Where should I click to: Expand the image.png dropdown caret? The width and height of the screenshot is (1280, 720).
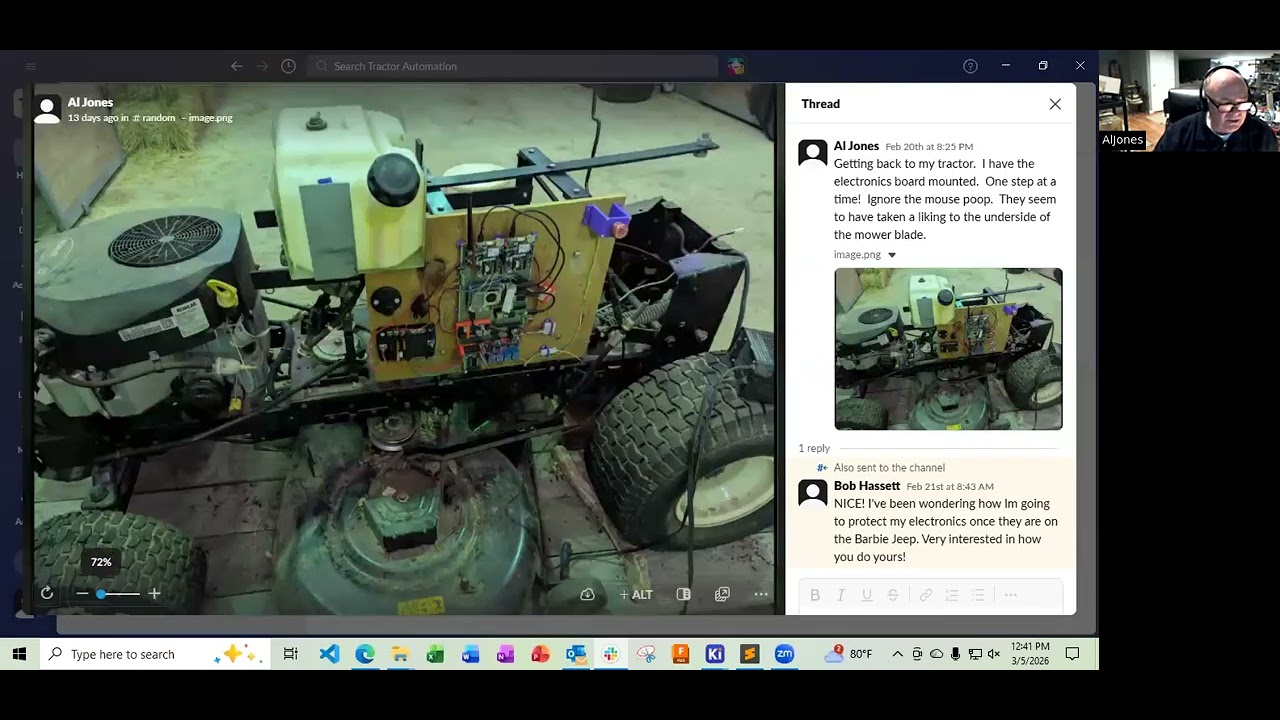coord(892,255)
